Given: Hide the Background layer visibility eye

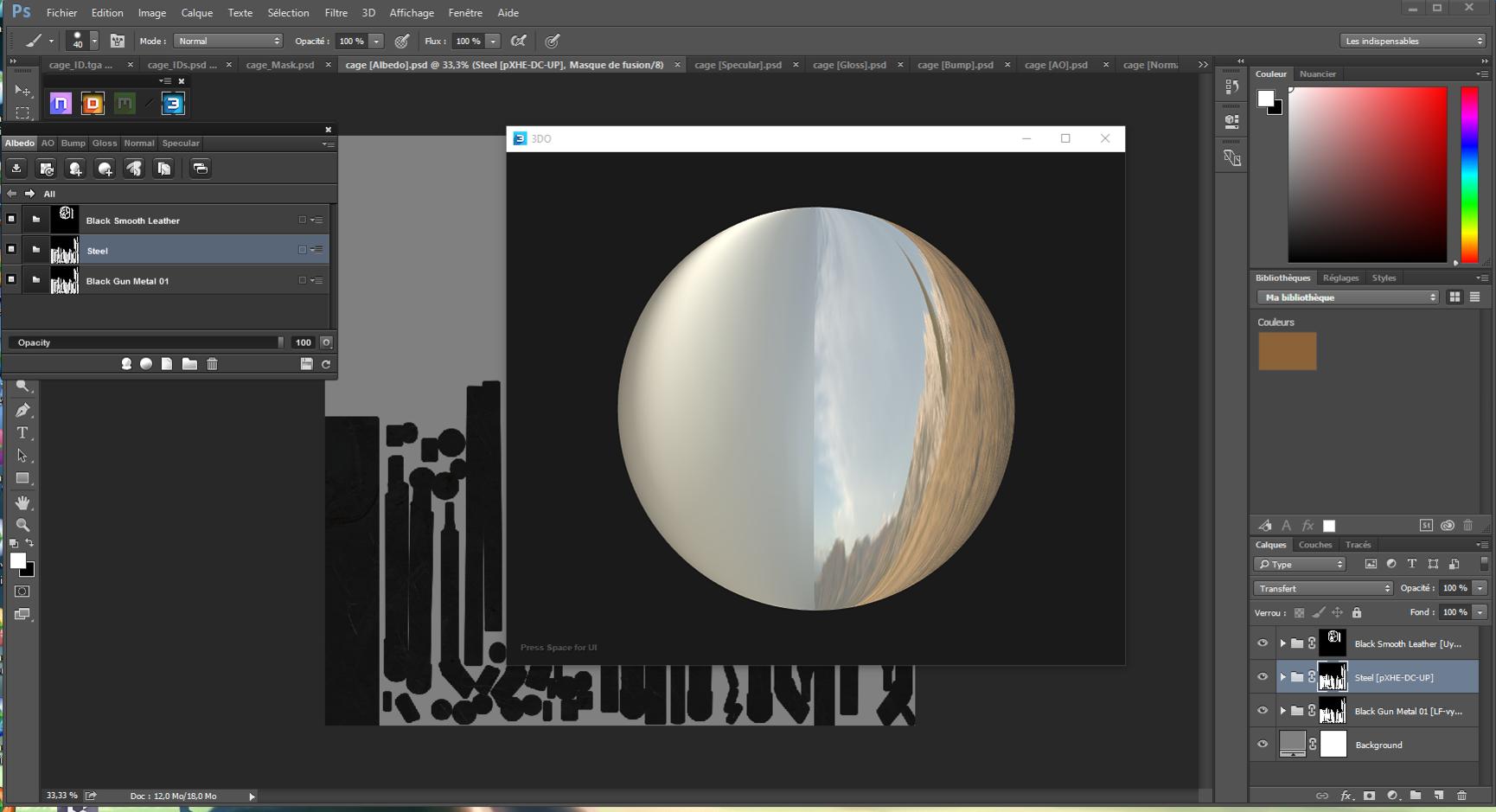Looking at the screenshot, I should [x=1263, y=745].
